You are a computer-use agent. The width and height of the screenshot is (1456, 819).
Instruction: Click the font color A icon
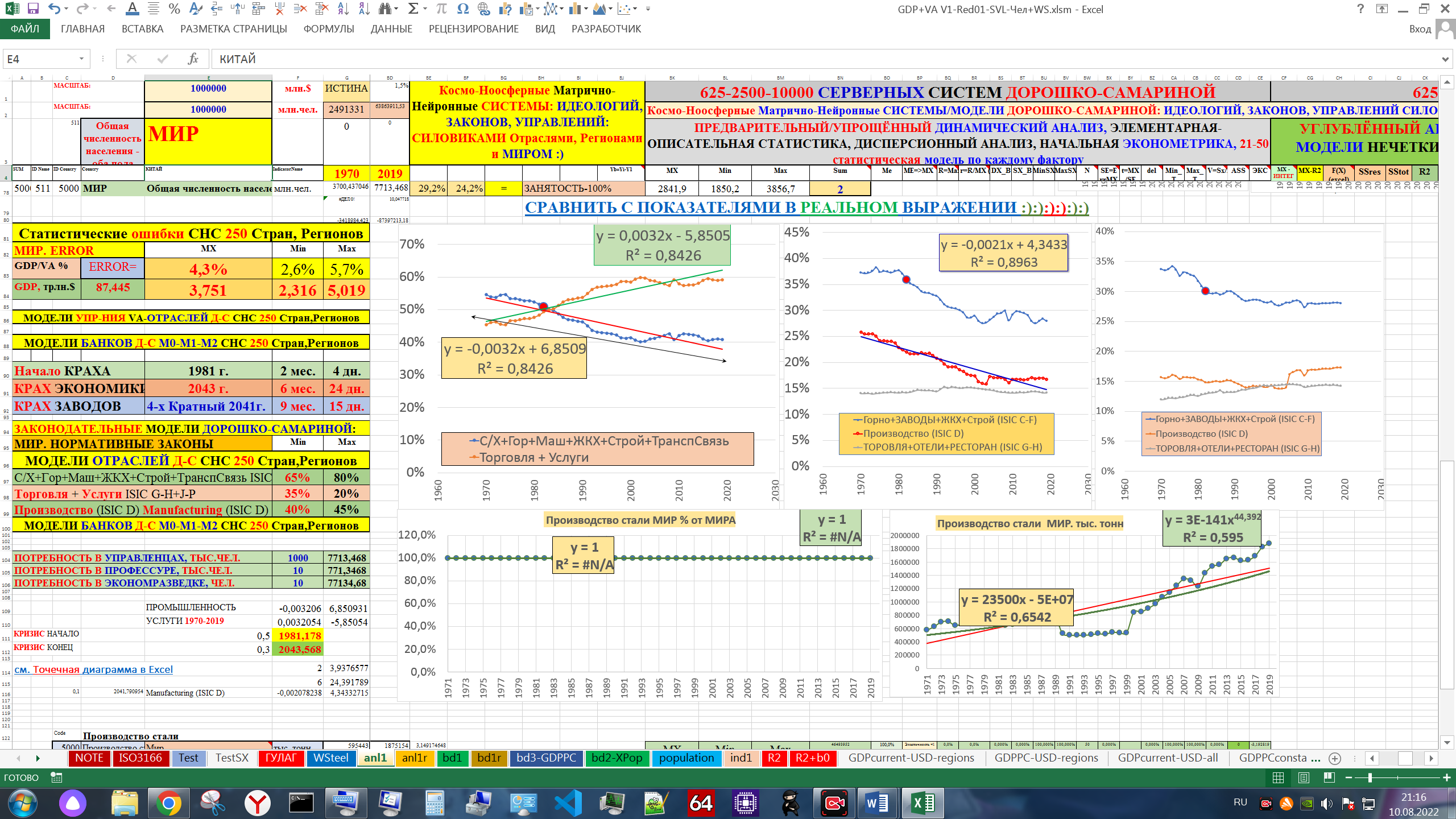[x=132, y=9]
